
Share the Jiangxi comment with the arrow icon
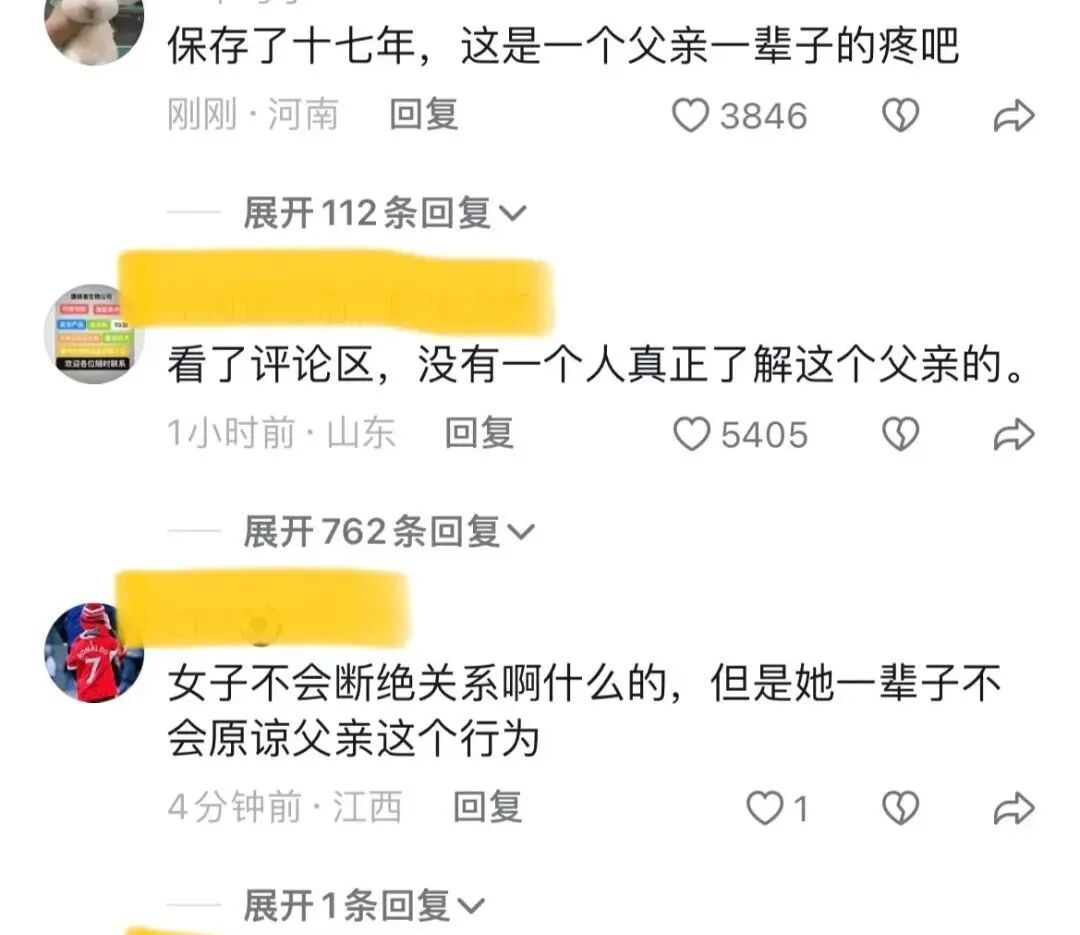click(x=1014, y=808)
